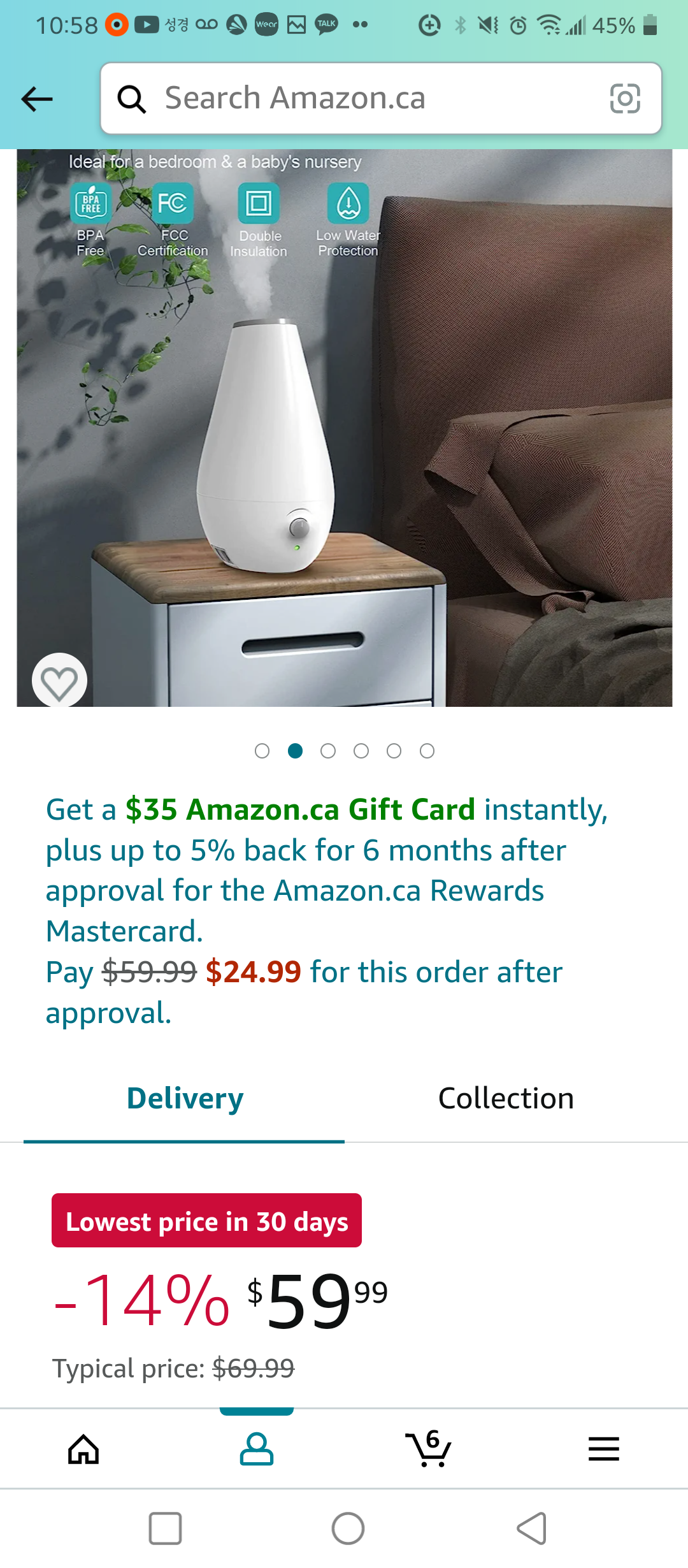Tap Android home circle button

348,1528
